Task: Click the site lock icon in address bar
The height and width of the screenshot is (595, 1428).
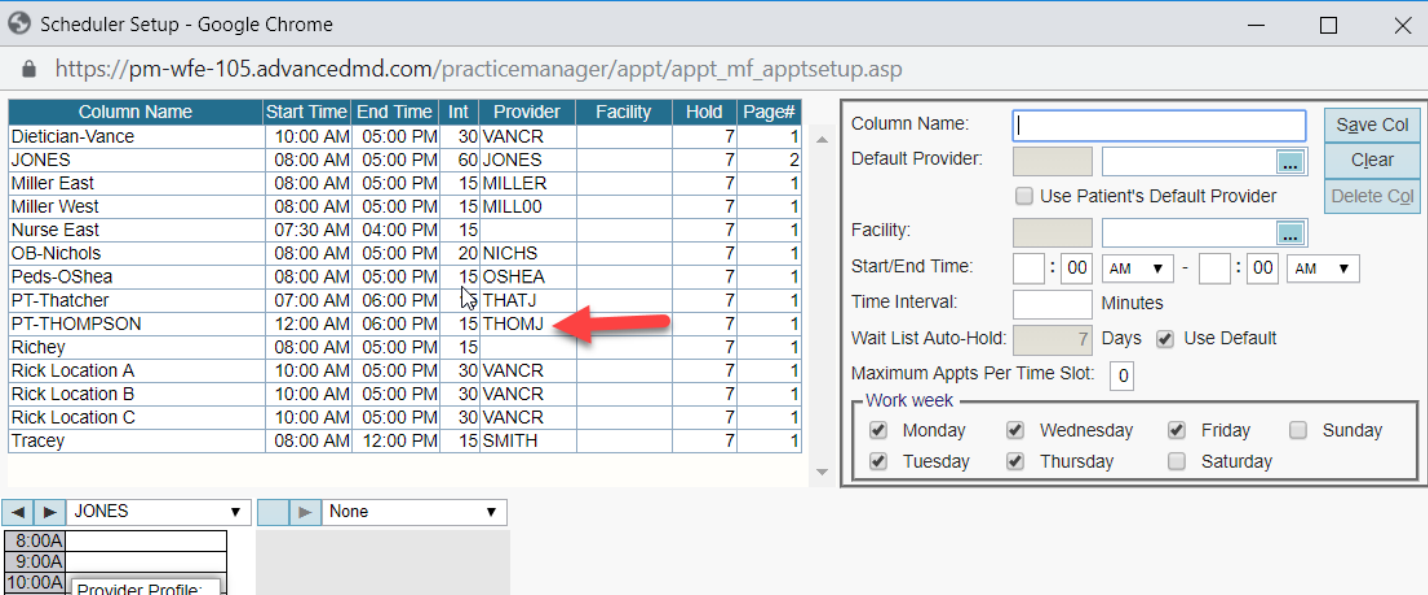Action: point(29,69)
